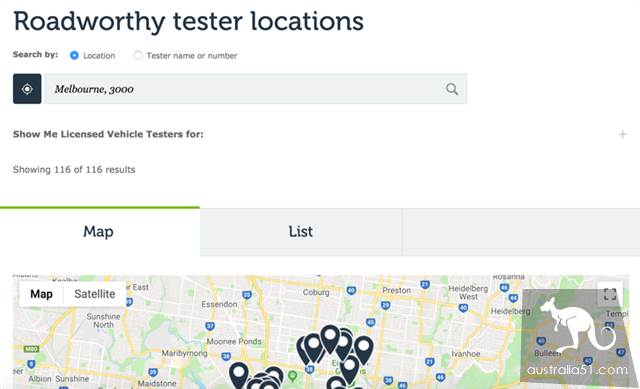
Task: Open map fullscreen view icon
Action: pyautogui.click(x=610, y=294)
